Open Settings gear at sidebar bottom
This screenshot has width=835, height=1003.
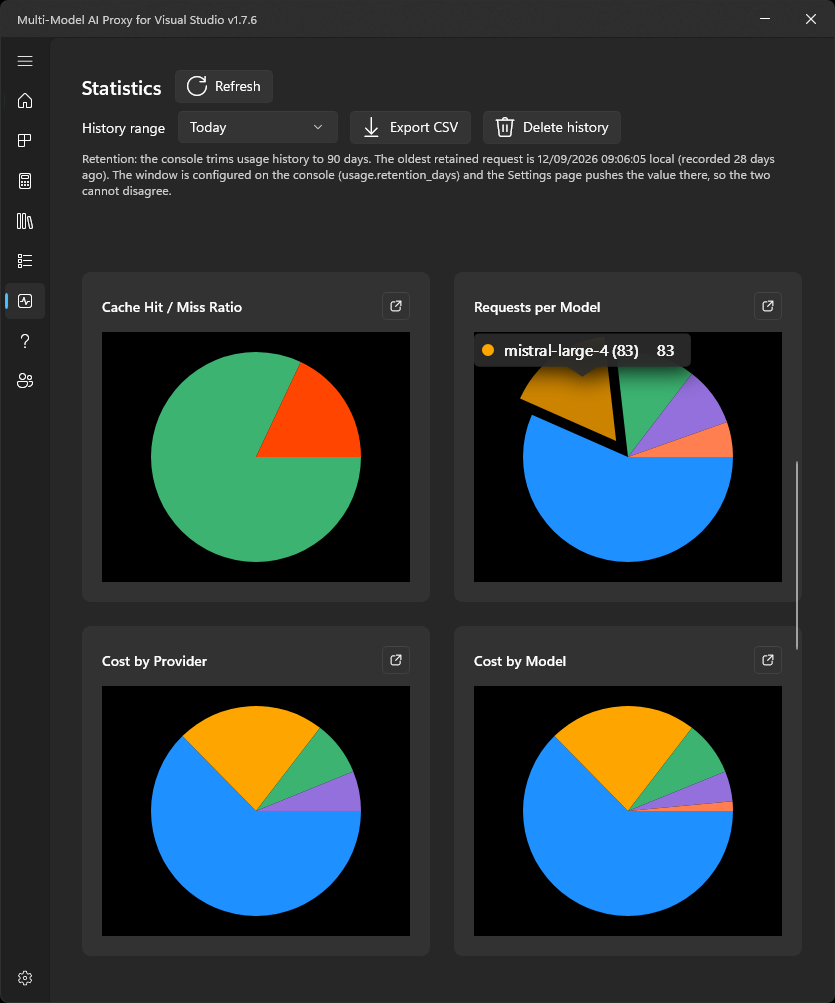pos(25,978)
